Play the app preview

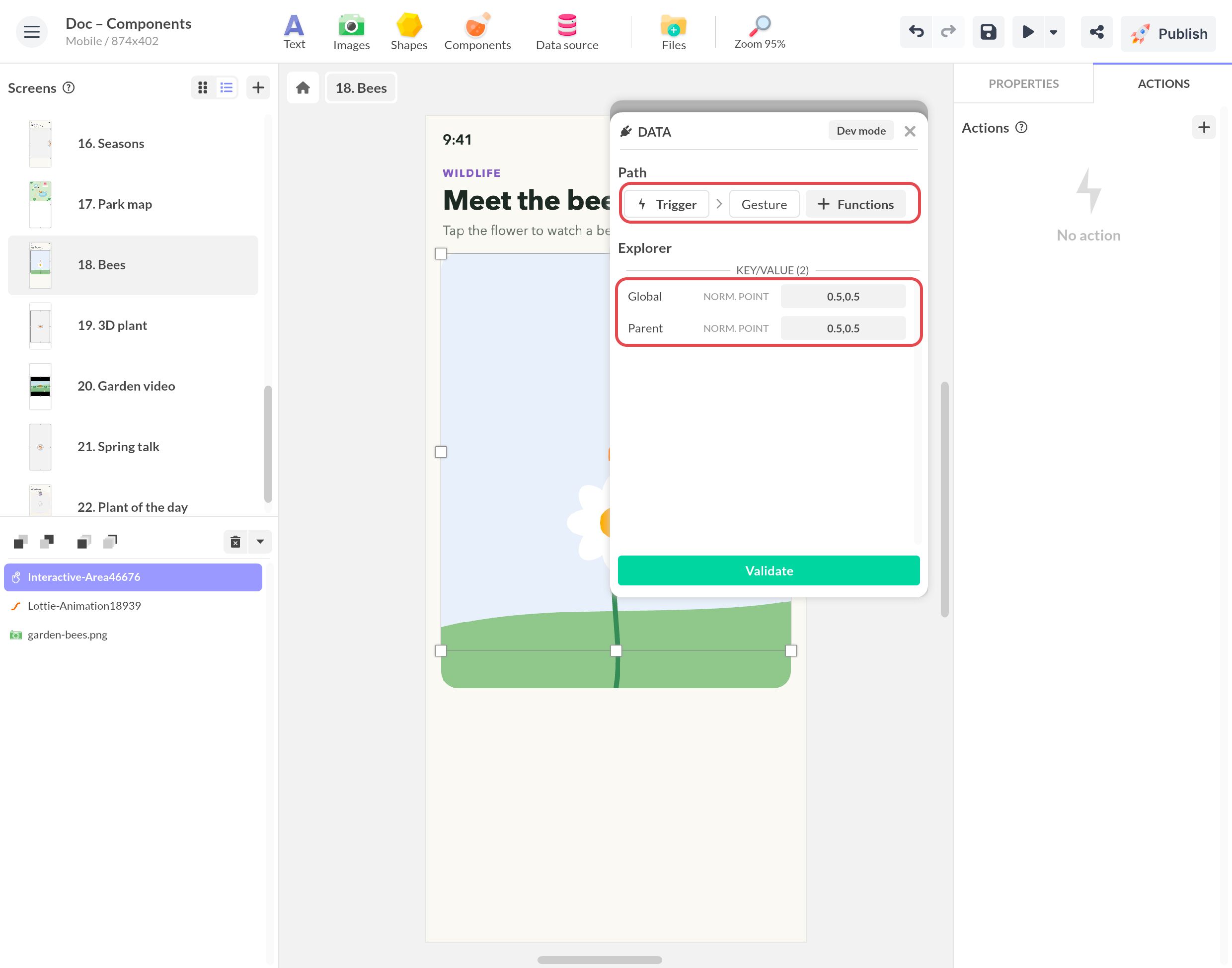pyautogui.click(x=1027, y=32)
